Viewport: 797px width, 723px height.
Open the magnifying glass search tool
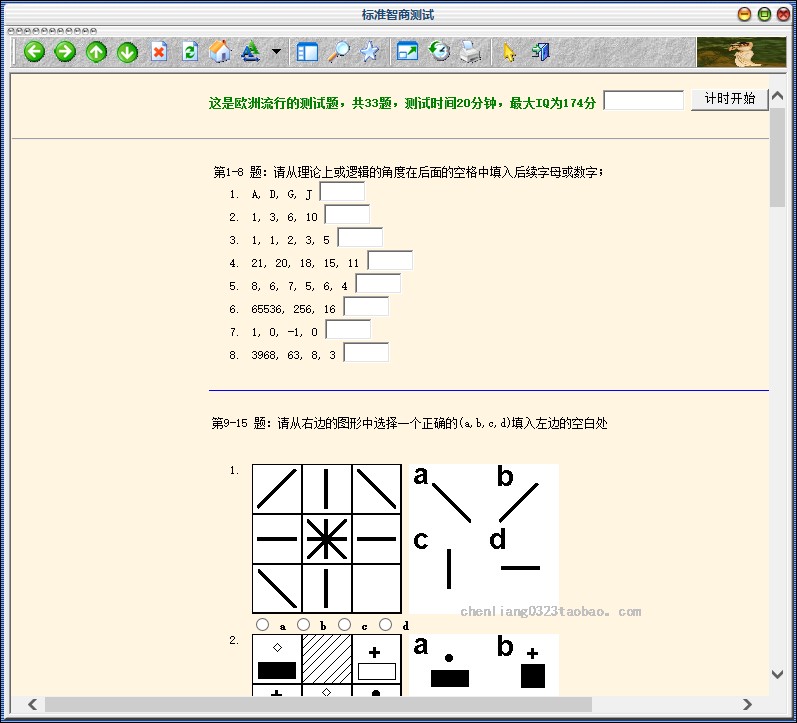click(x=339, y=52)
